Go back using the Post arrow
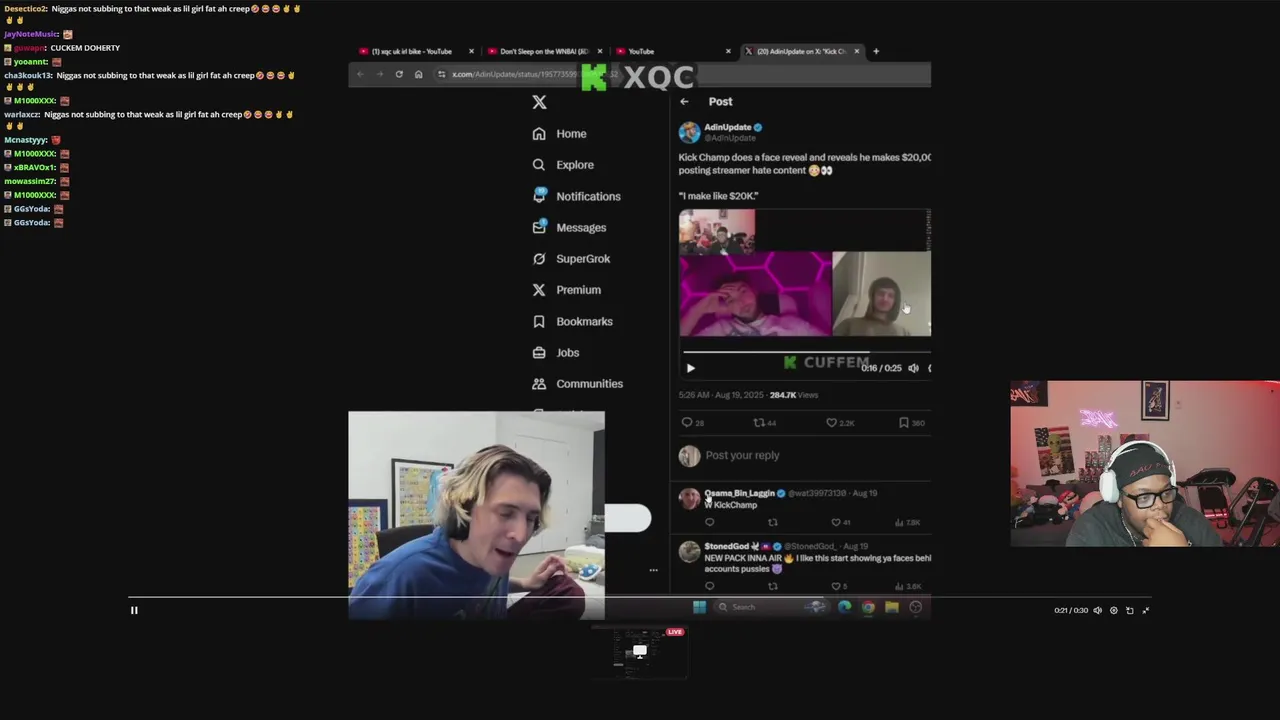Screen dimensions: 1280x720 tap(684, 101)
